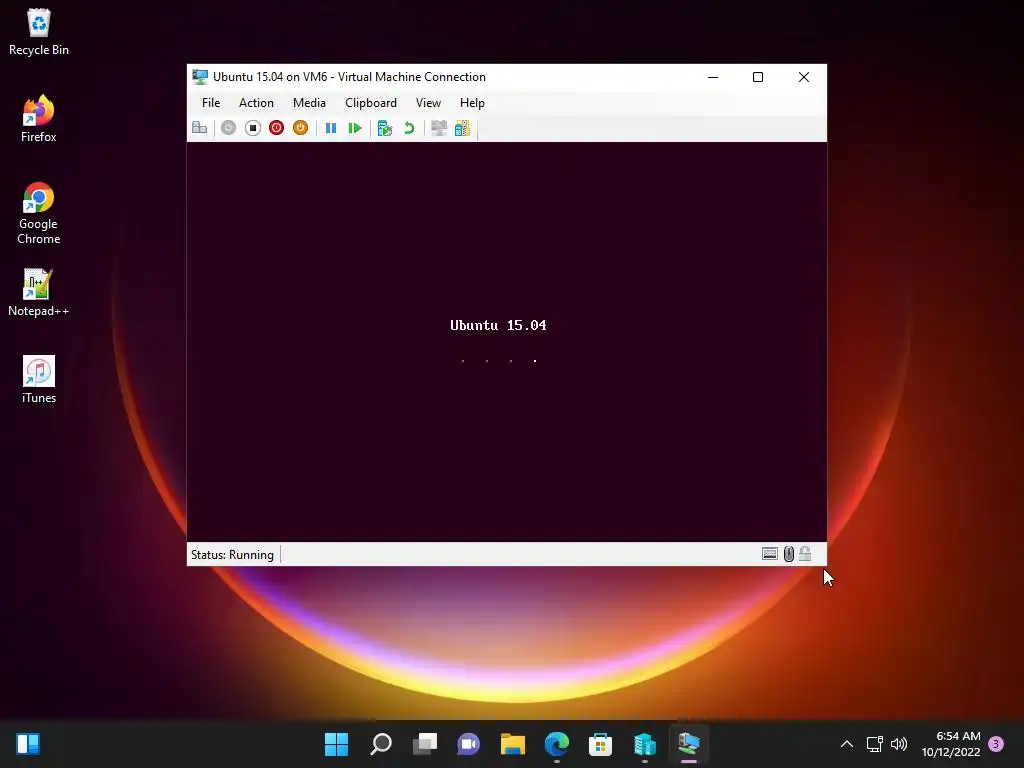Open Microsoft Store from the taskbar
The image size is (1024, 768).
(x=600, y=744)
